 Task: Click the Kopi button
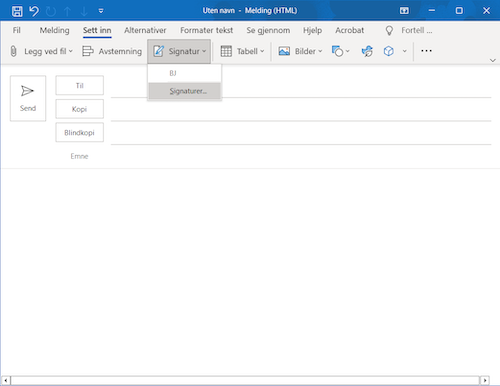(x=80, y=109)
